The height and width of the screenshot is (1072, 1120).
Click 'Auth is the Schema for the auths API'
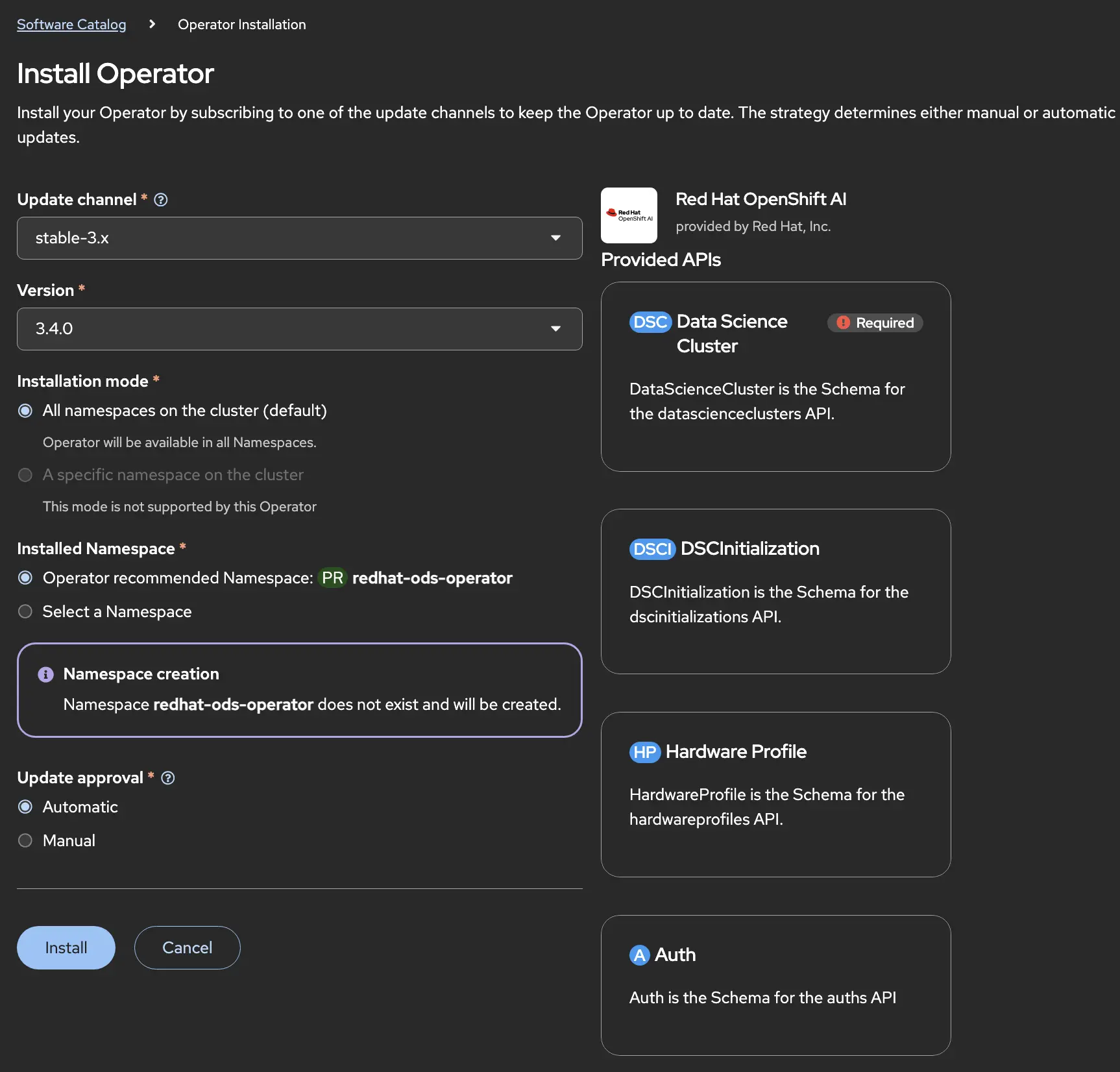click(x=763, y=998)
